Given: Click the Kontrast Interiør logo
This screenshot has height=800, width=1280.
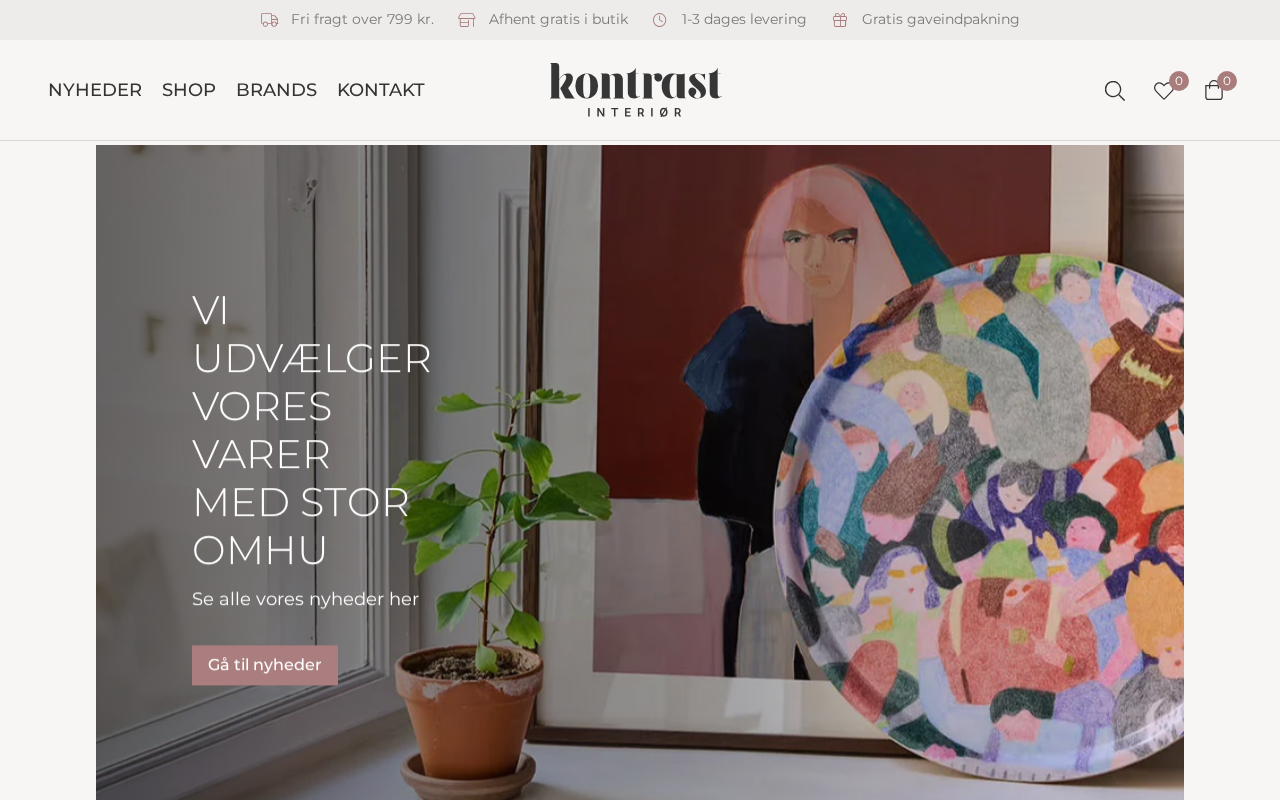Looking at the screenshot, I should (x=635, y=90).
